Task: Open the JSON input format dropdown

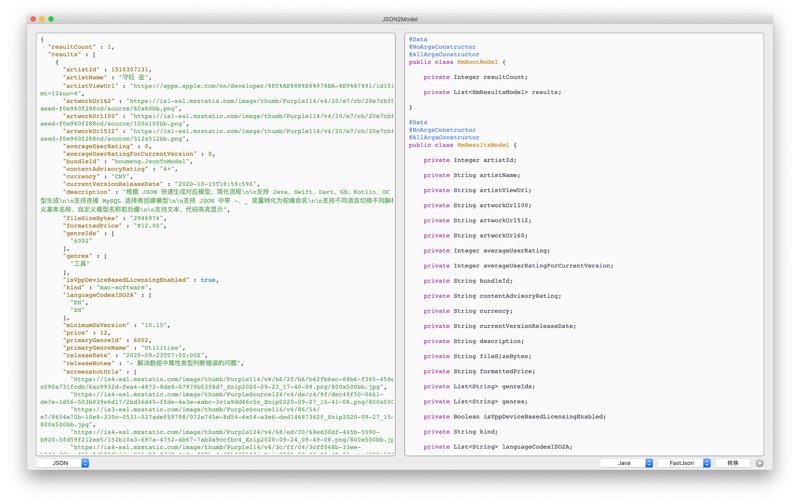Action: (x=63, y=463)
